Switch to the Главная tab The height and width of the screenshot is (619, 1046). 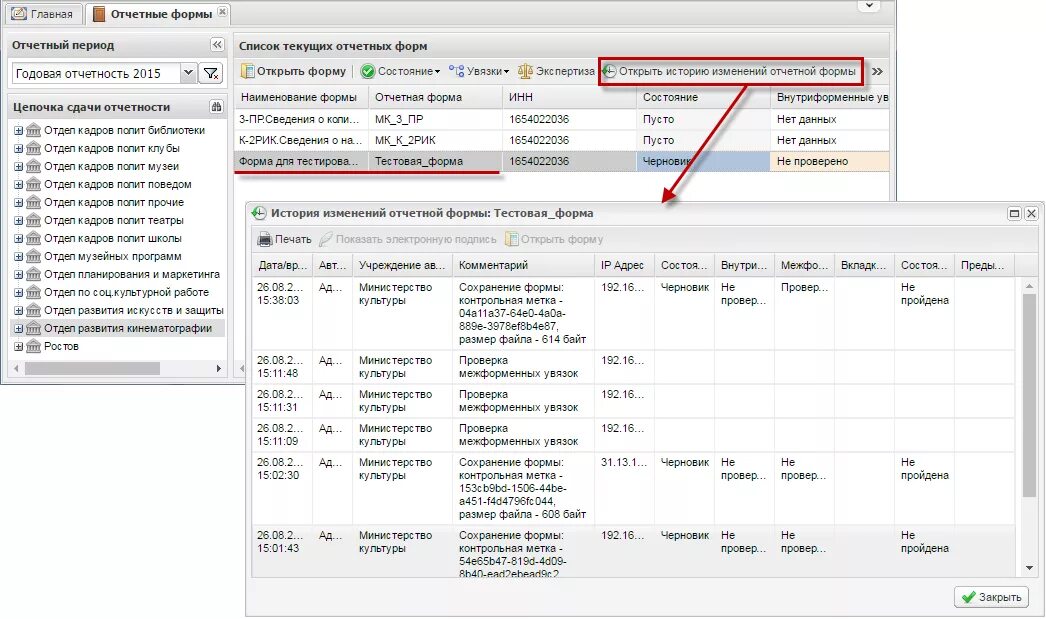43,14
